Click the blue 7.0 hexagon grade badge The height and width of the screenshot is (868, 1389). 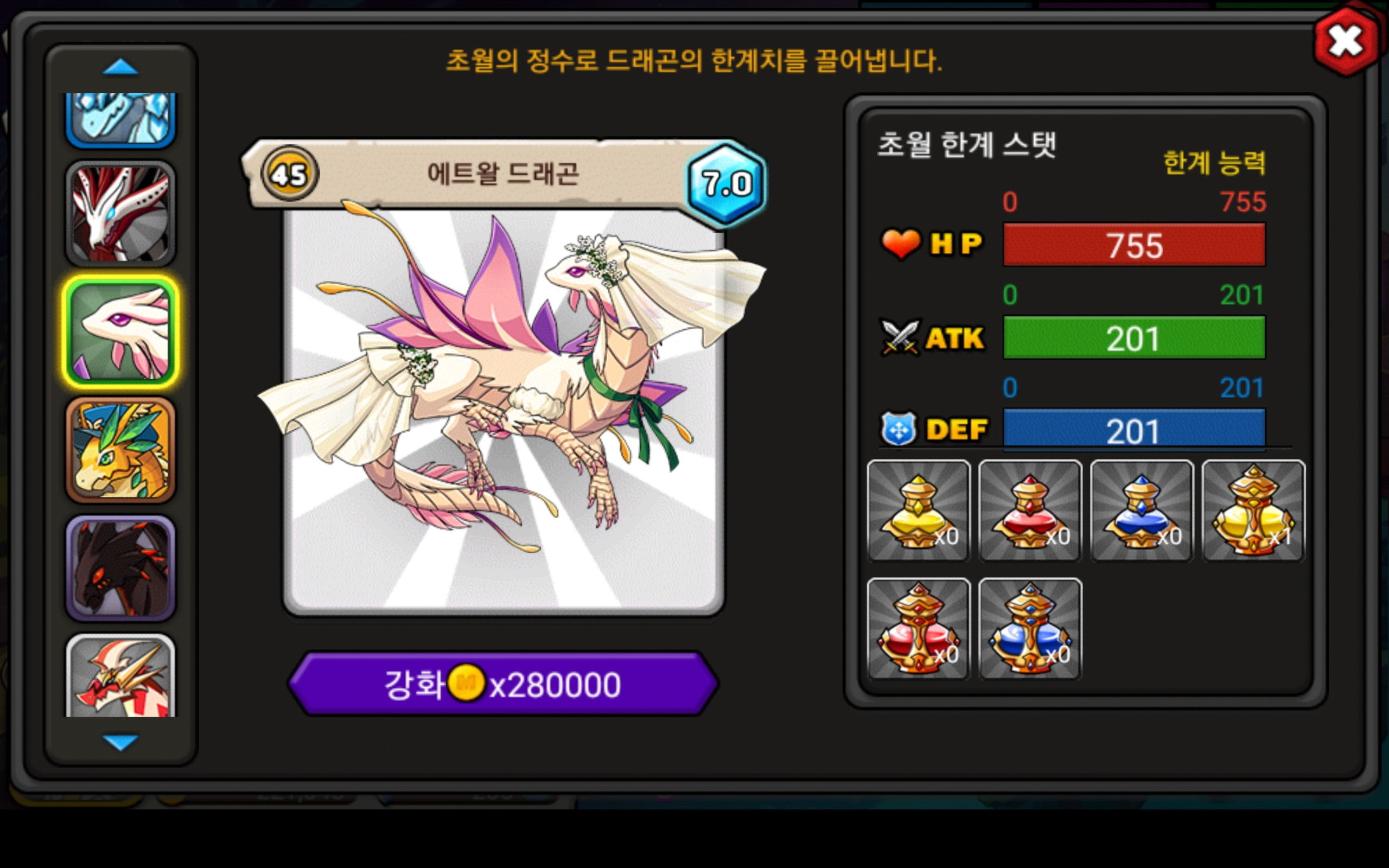coord(726,184)
